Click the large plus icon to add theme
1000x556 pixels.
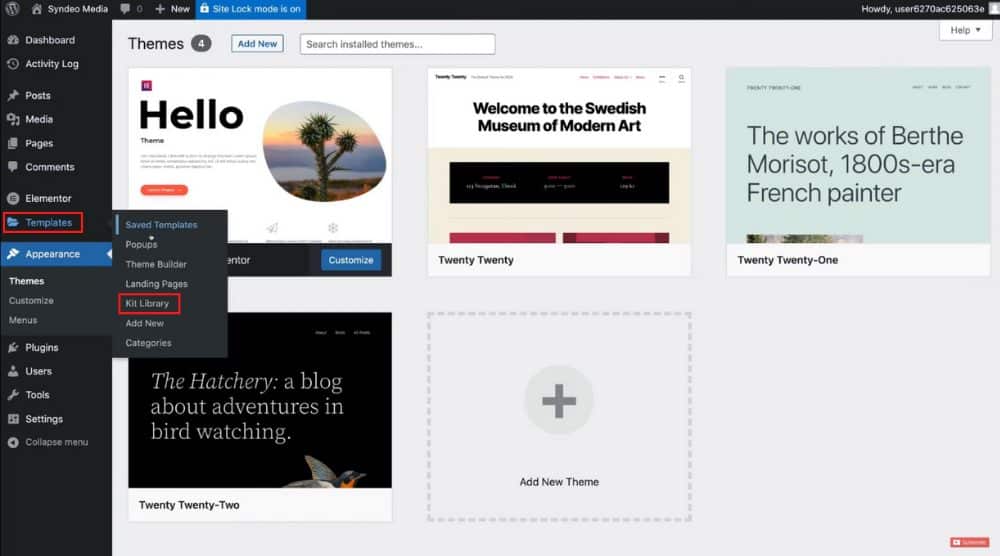click(559, 400)
